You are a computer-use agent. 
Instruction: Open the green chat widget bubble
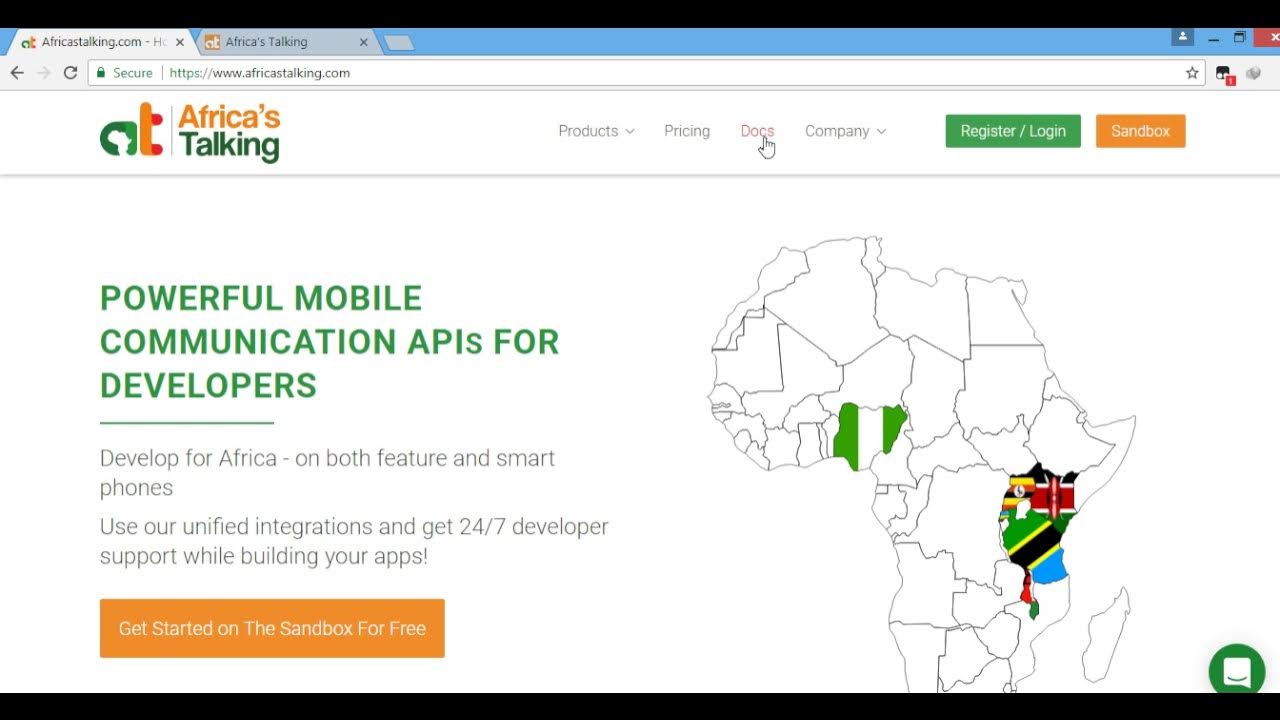click(1237, 670)
